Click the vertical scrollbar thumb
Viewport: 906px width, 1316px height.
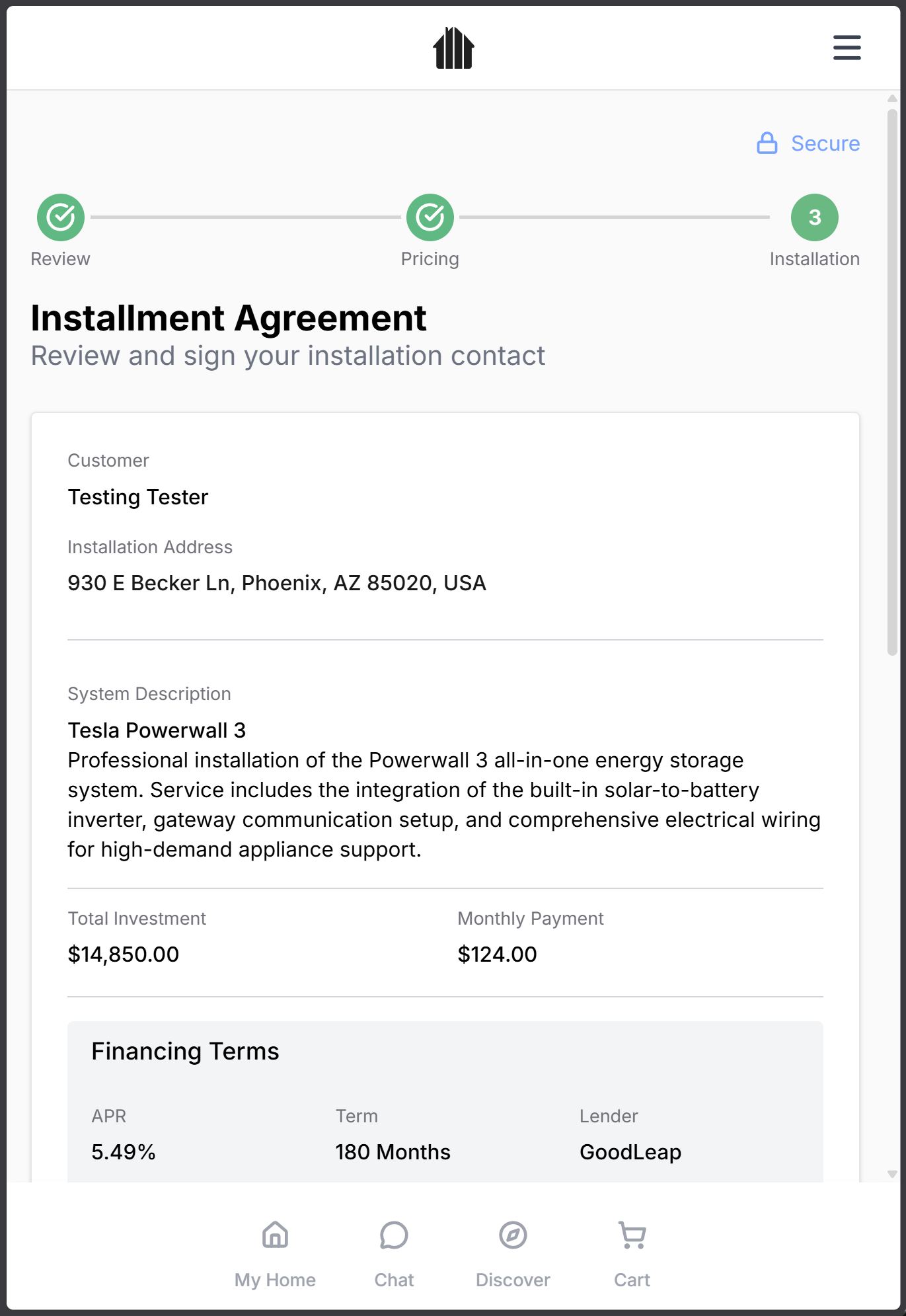click(x=892, y=382)
